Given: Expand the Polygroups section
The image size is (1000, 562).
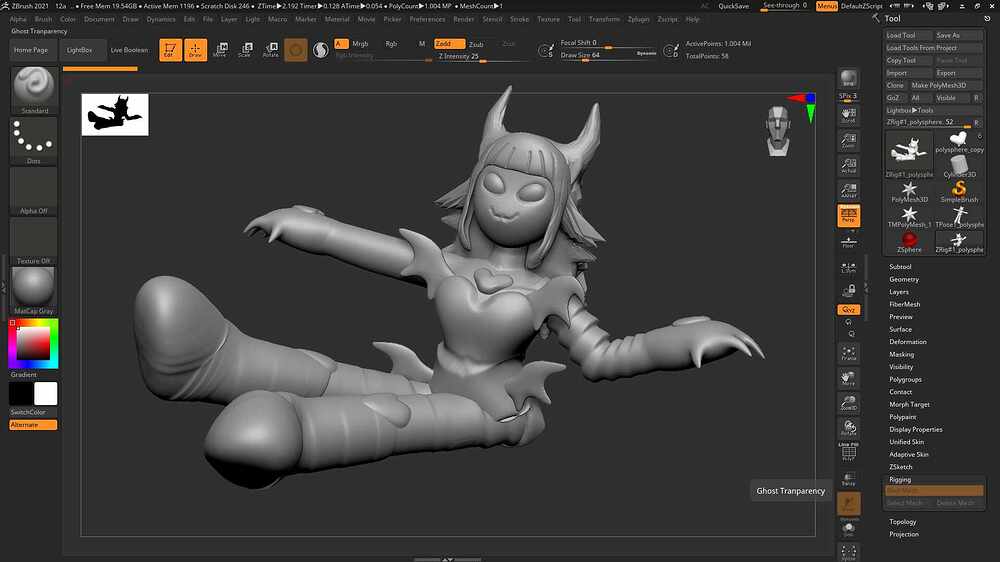Looking at the screenshot, I should coord(905,380).
